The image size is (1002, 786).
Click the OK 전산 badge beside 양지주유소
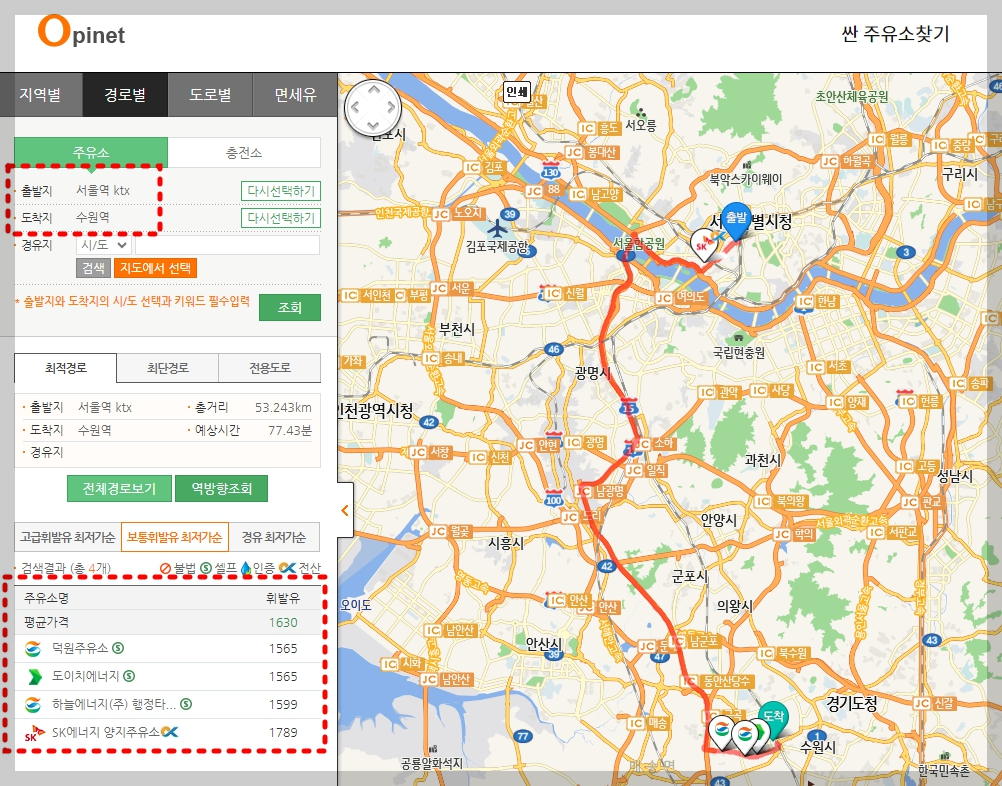(x=169, y=732)
